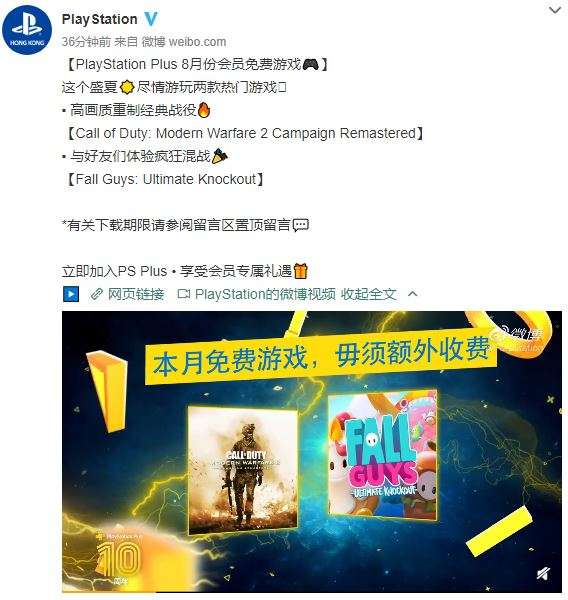
Task: Open the PlayStation Hong Kong avatar
Action: pos(27,31)
